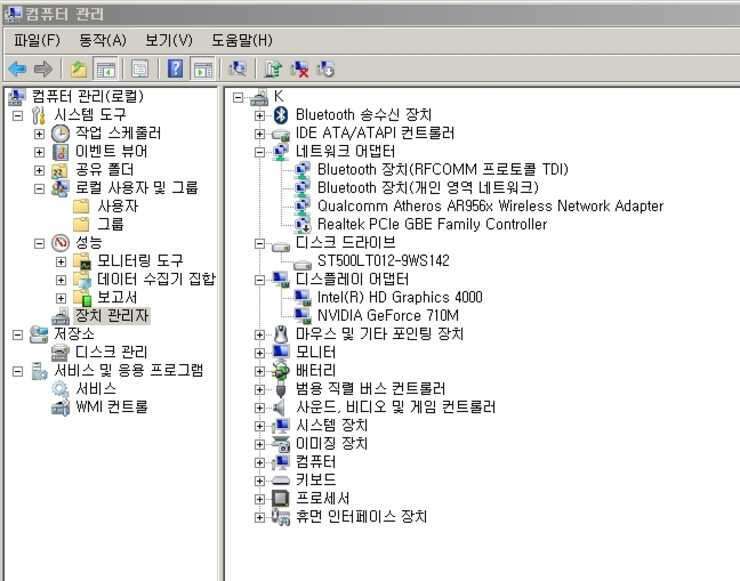Click the 이미징 장치 icon

pyautogui.click(x=281, y=444)
